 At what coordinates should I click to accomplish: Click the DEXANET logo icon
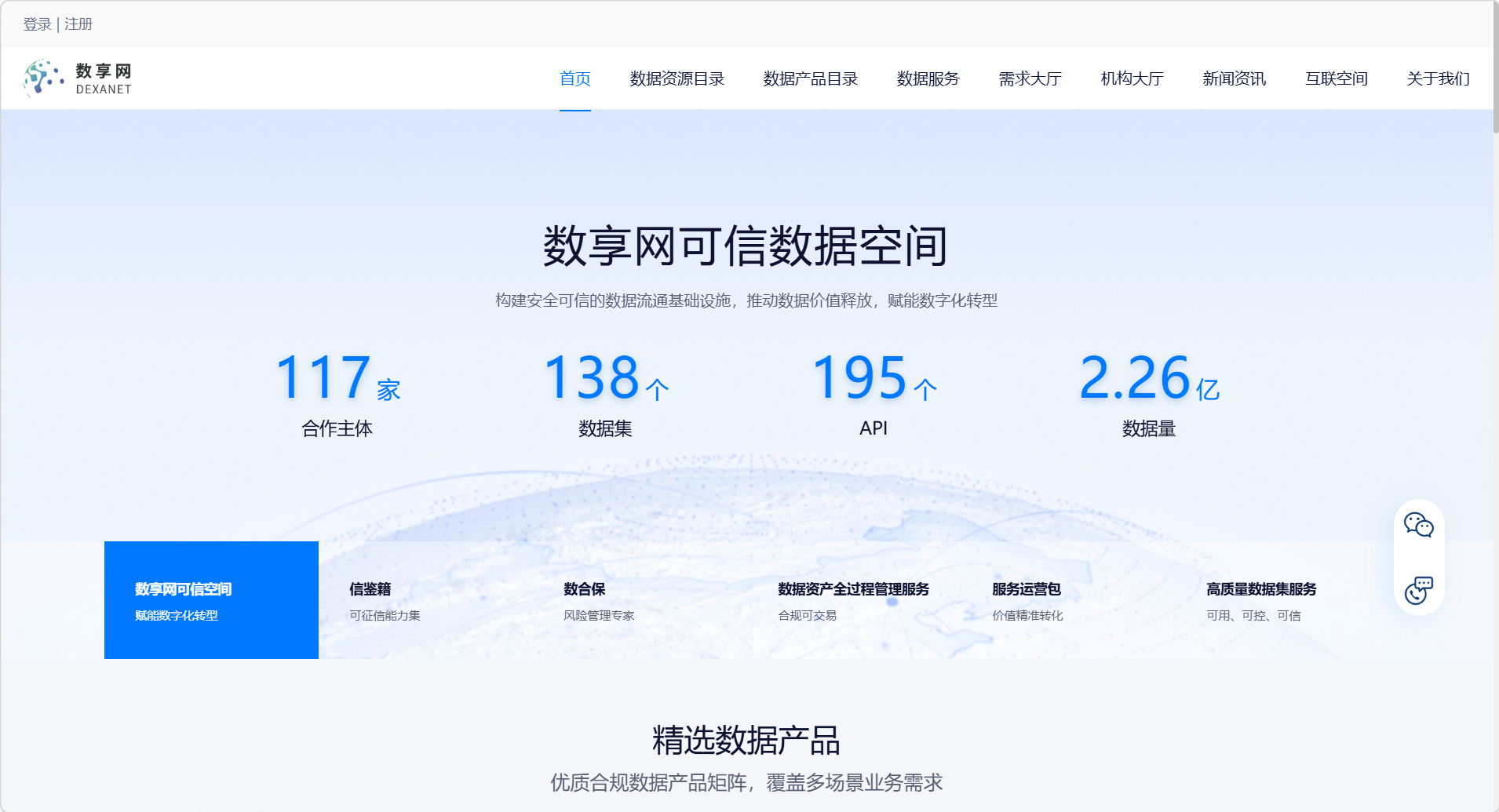[44, 78]
